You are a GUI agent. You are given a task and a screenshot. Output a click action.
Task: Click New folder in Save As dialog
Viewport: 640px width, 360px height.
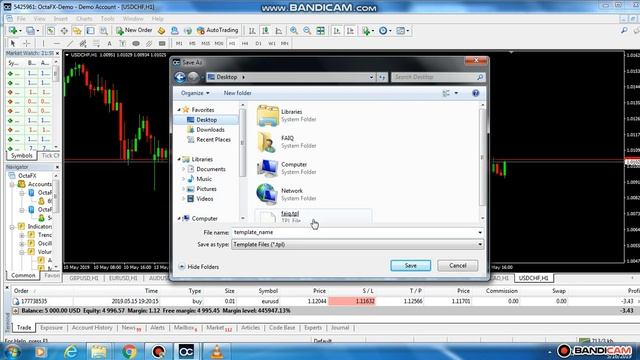tap(237, 93)
